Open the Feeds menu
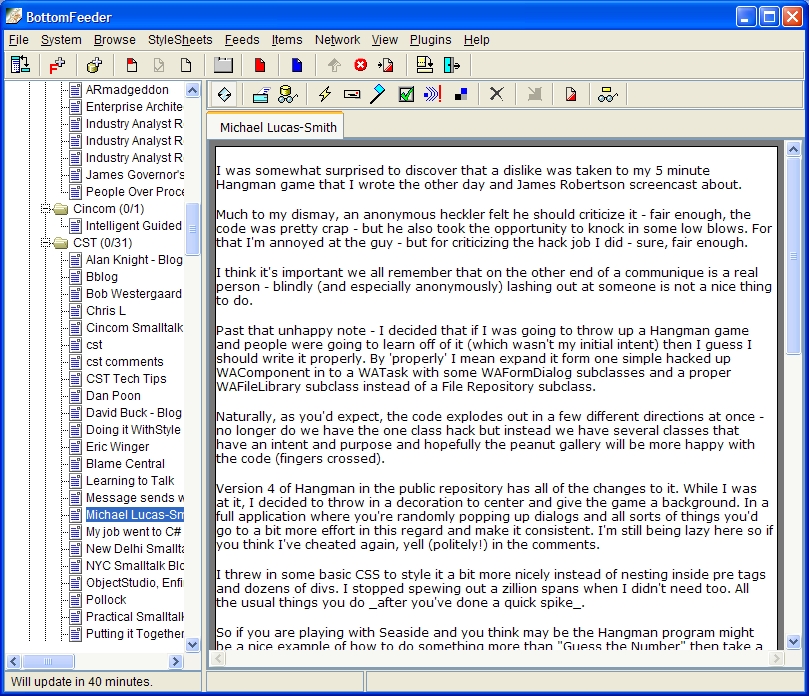This screenshot has height=696, width=809. point(242,40)
